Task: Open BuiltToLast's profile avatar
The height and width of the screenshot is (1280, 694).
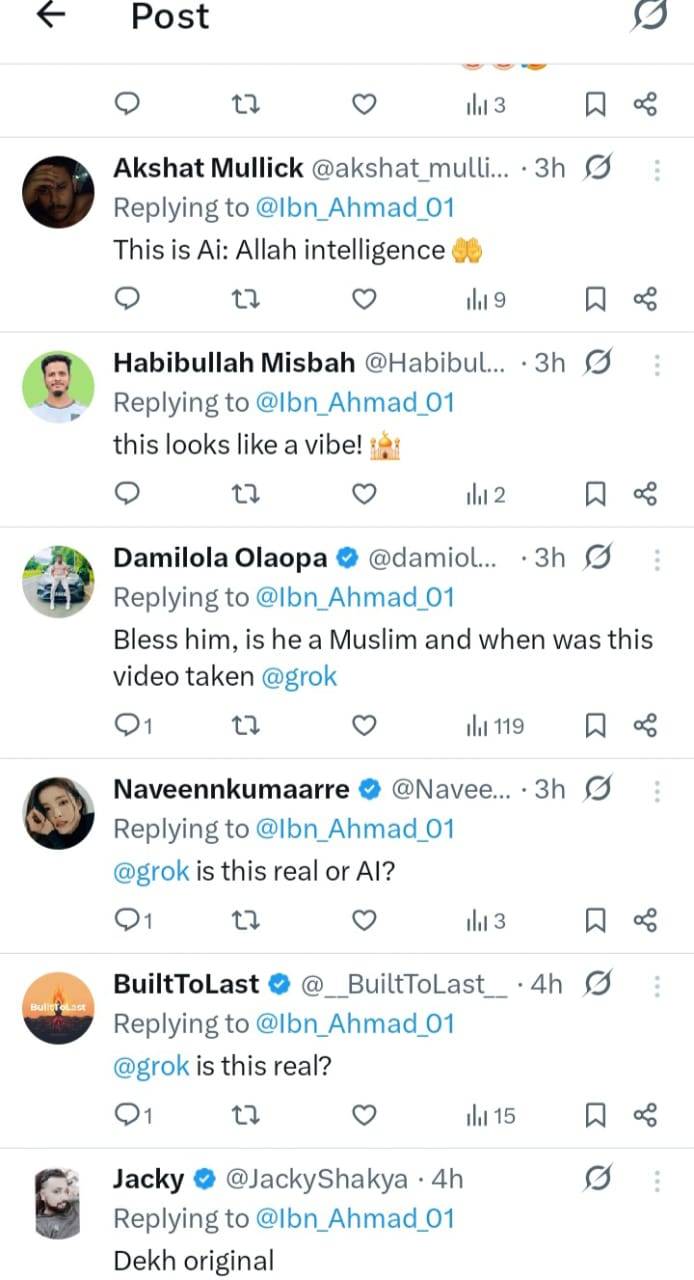Action: pyautogui.click(x=58, y=1007)
